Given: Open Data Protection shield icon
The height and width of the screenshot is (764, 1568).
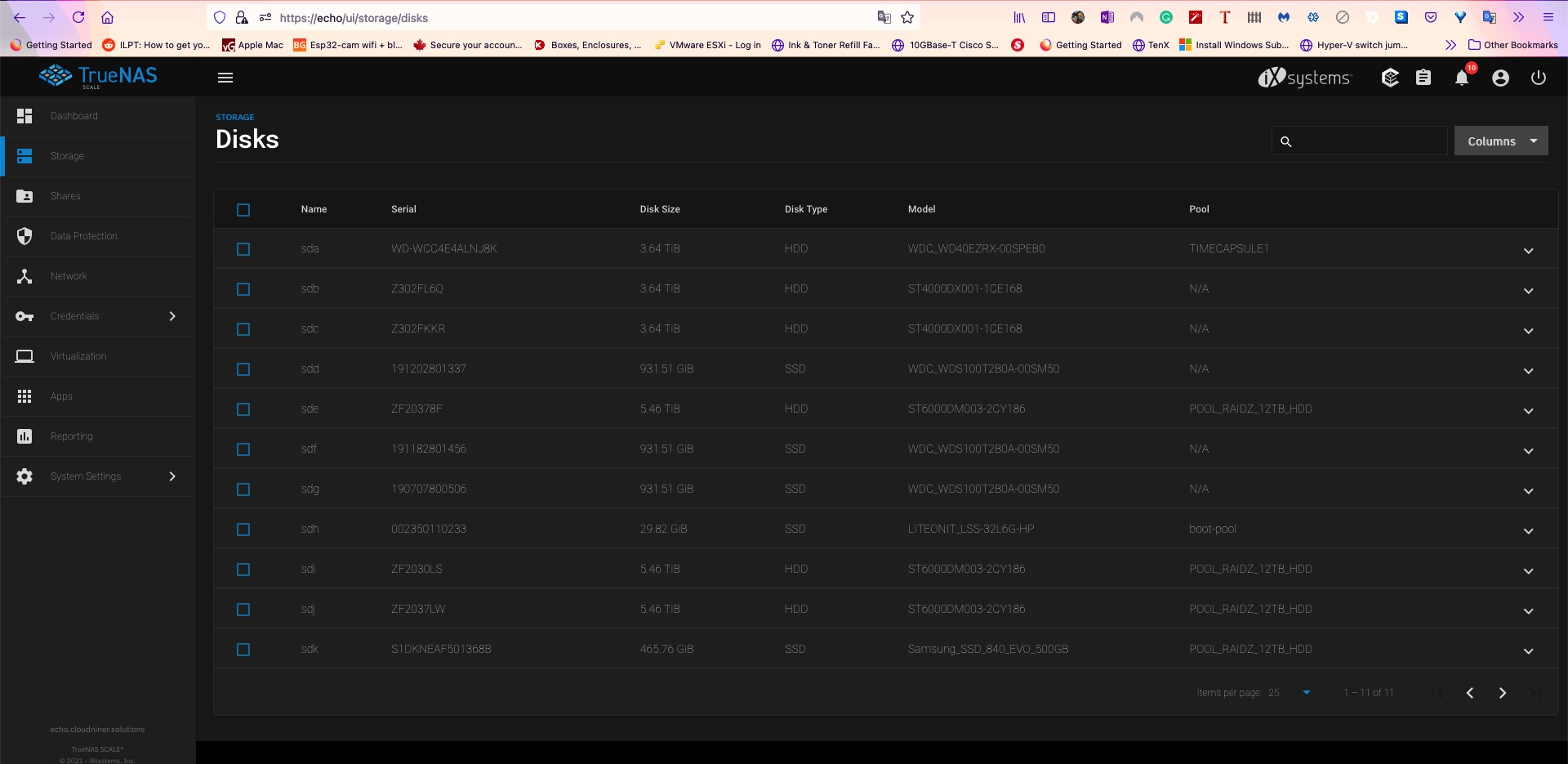Looking at the screenshot, I should [x=24, y=236].
